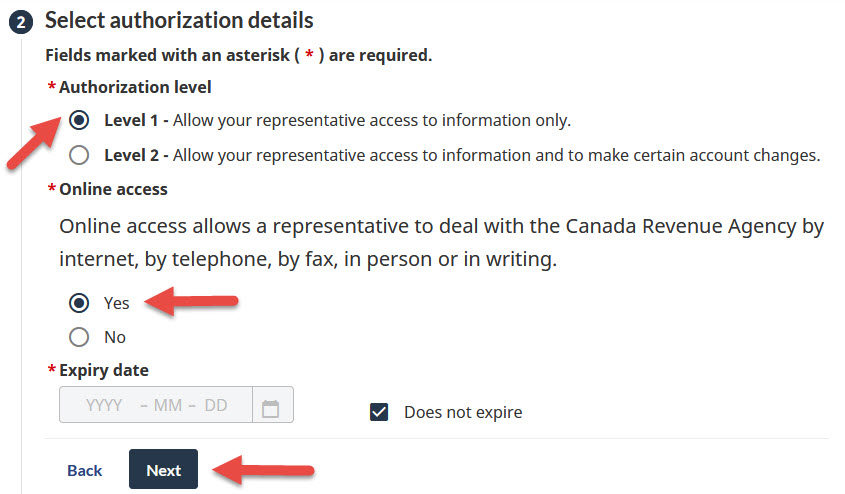The height and width of the screenshot is (494, 845).
Task: Uncheck the Does not expire checkbox
Action: point(379,412)
